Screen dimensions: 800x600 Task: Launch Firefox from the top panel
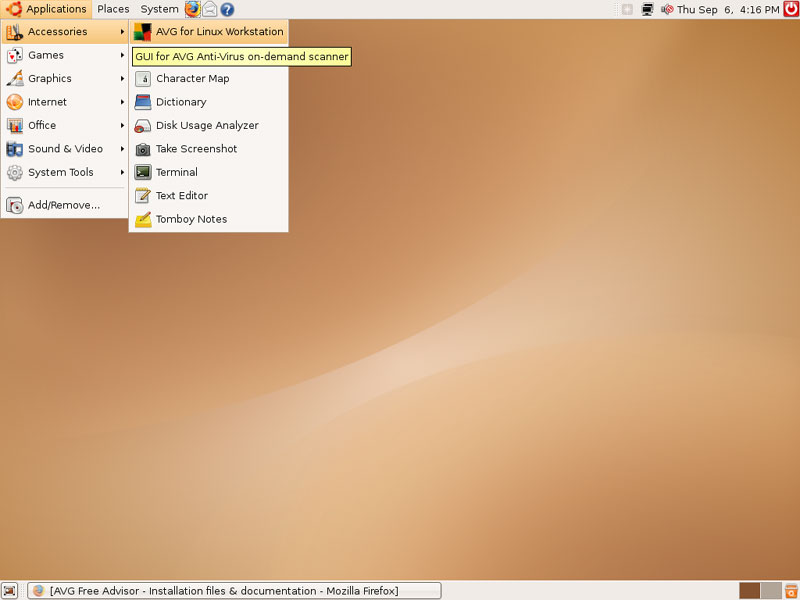click(x=192, y=9)
